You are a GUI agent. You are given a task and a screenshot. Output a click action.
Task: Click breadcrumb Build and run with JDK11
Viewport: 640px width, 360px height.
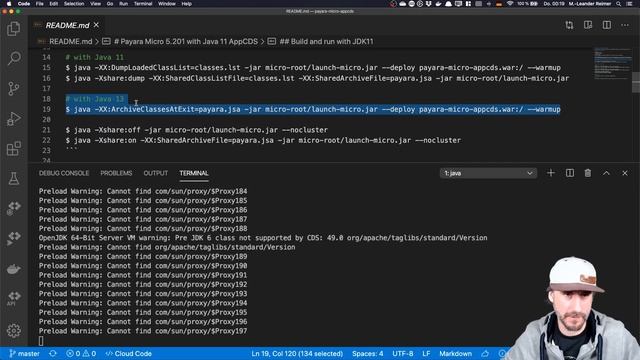[x=326, y=42]
